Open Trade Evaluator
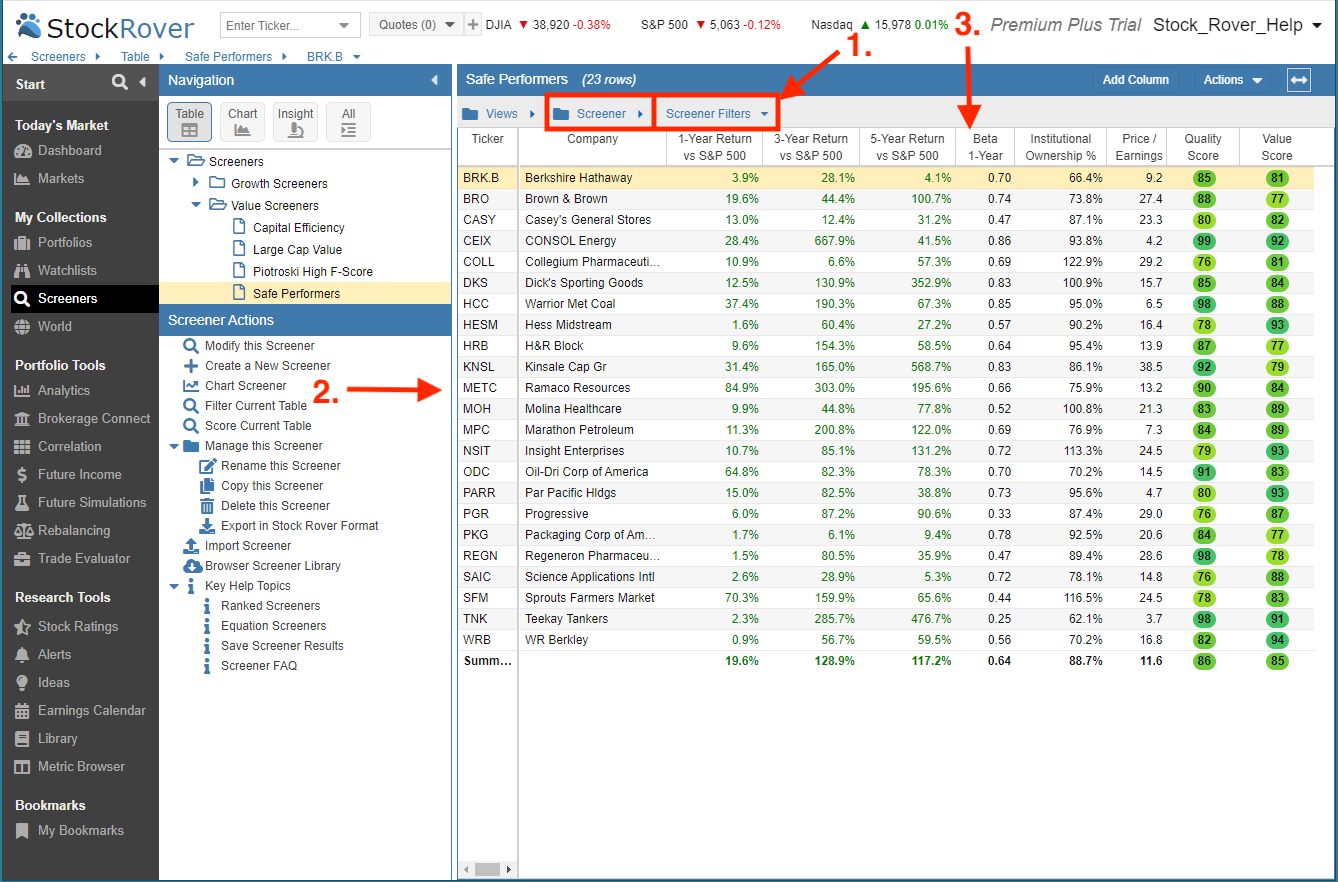Screen dimensions: 1338x882 (x=84, y=559)
